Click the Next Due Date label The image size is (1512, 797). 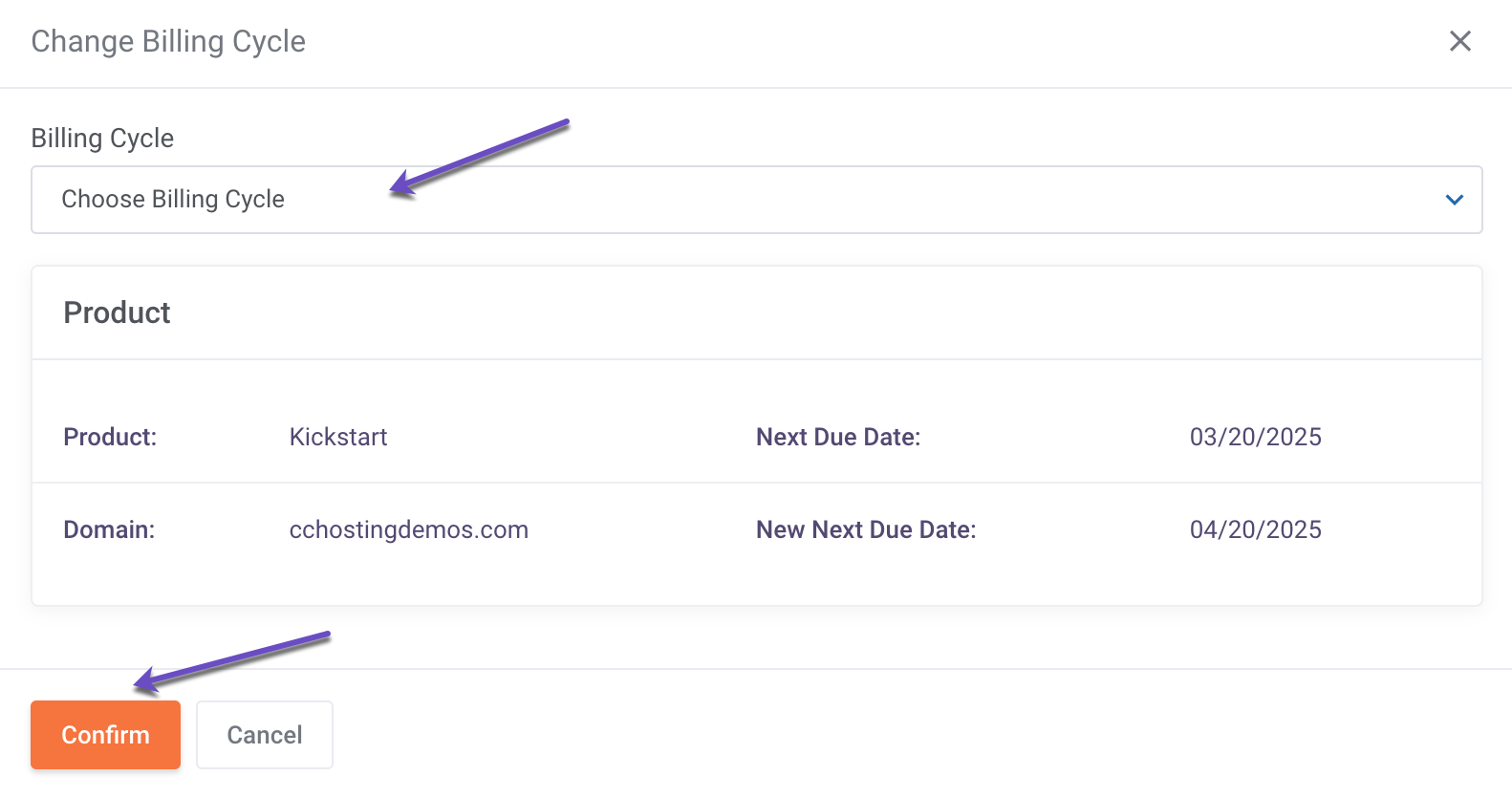(x=837, y=438)
